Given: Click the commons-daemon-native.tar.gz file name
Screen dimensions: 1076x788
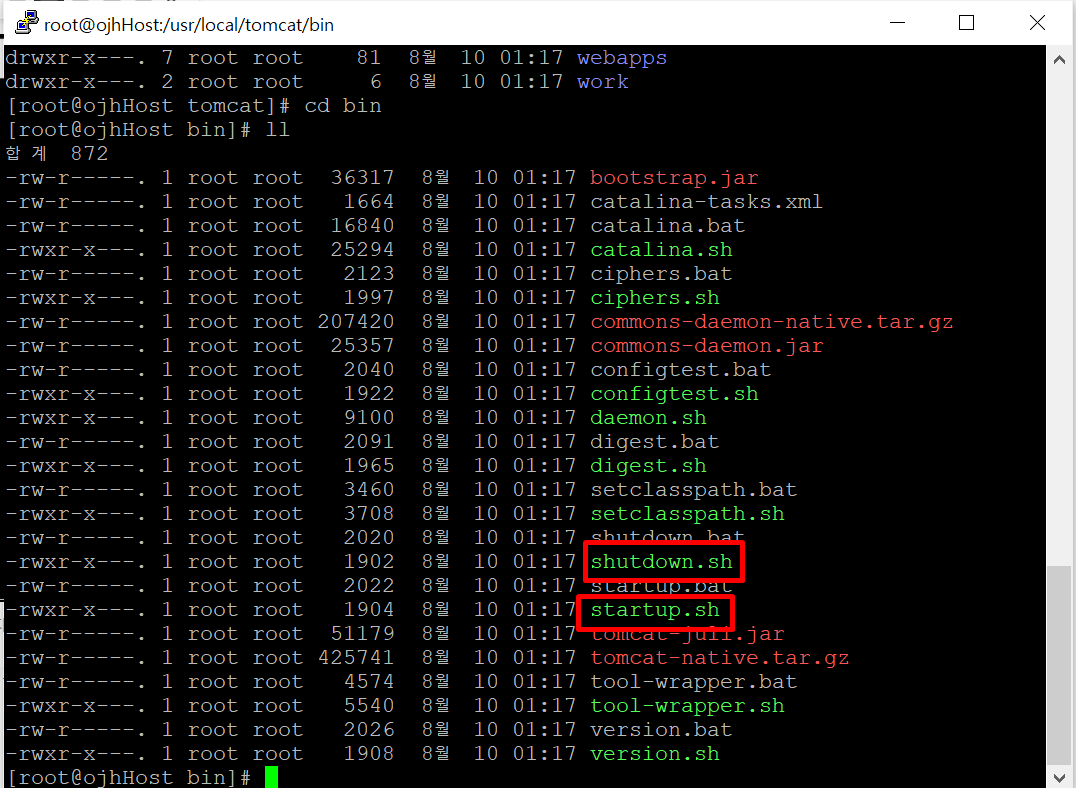Looking at the screenshot, I should pyautogui.click(x=771, y=322).
